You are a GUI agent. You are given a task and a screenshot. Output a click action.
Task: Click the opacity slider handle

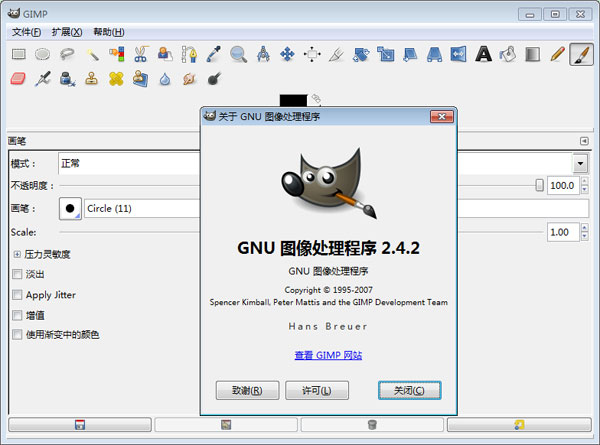(539, 186)
